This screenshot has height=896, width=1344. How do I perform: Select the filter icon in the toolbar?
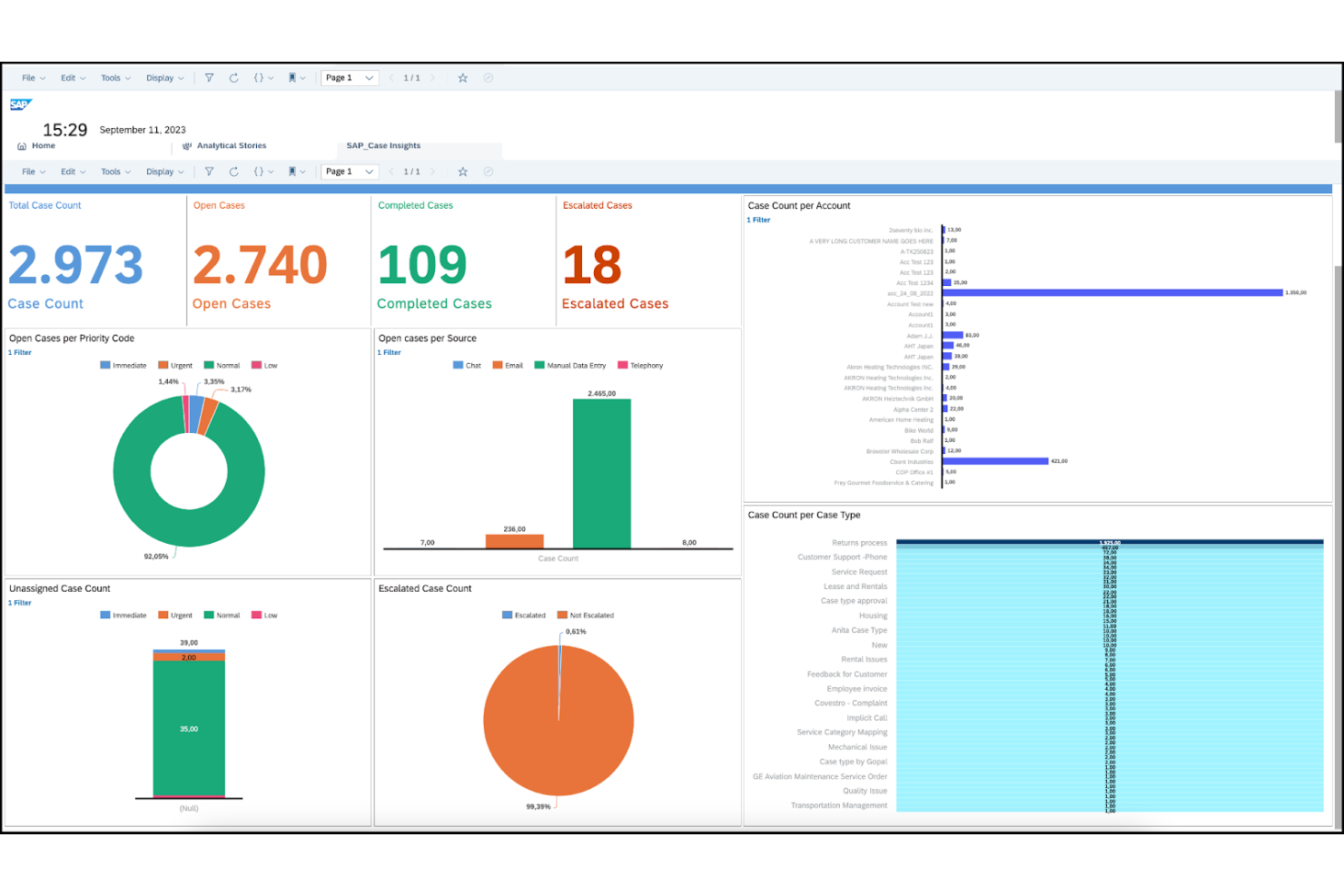209,78
